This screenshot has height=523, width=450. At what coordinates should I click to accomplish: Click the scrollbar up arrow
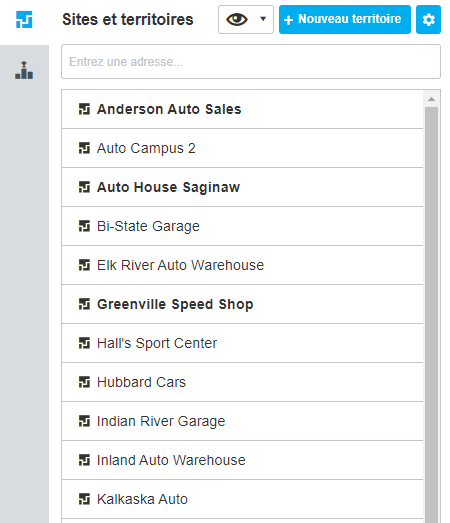click(x=431, y=99)
